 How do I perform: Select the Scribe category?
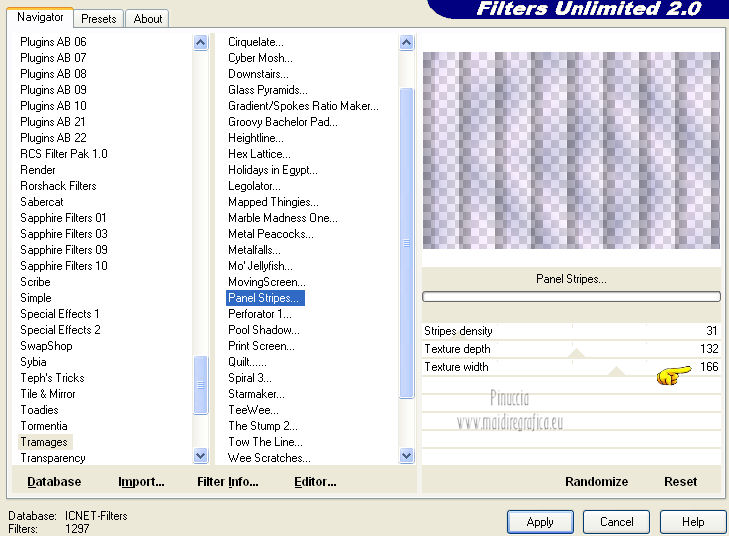point(35,282)
